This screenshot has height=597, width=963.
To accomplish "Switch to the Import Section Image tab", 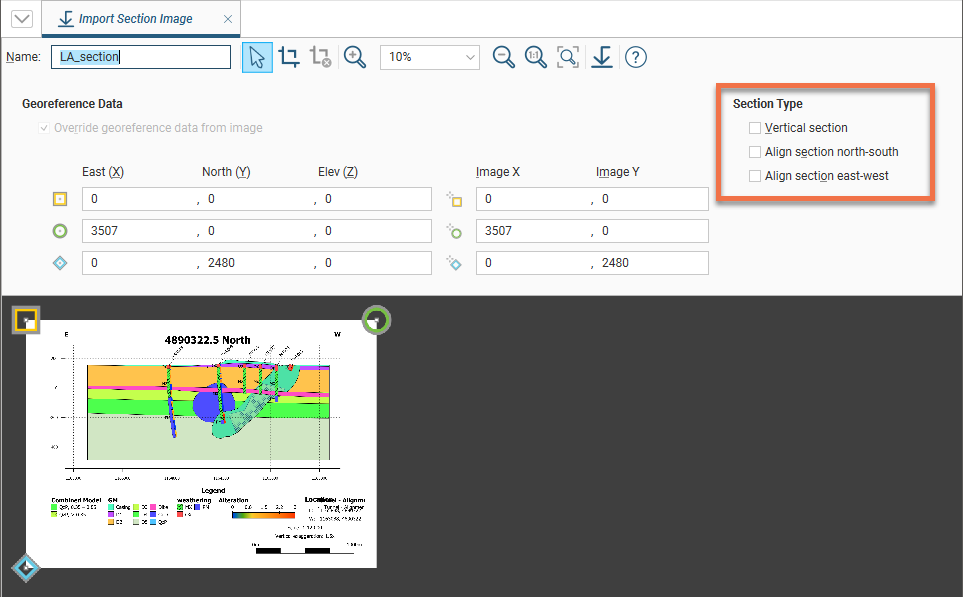I will pyautogui.click(x=138, y=19).
